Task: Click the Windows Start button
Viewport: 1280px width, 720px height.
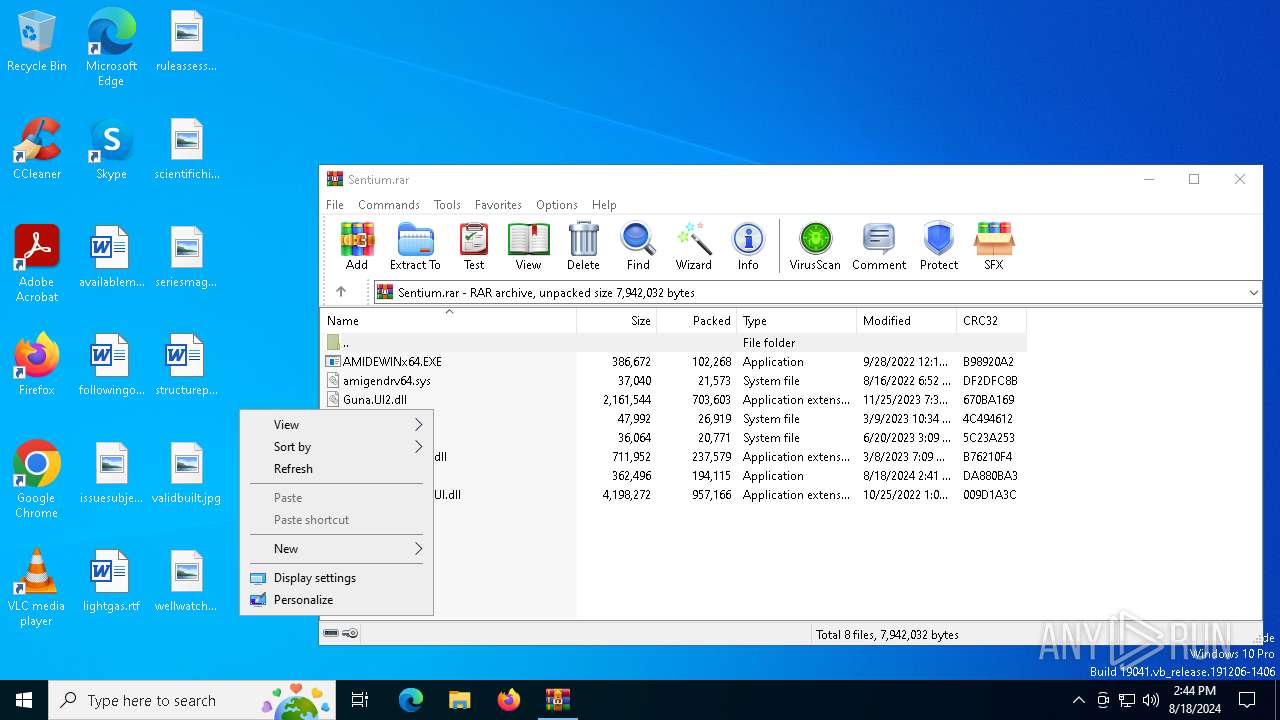Action: click(24, 700)
